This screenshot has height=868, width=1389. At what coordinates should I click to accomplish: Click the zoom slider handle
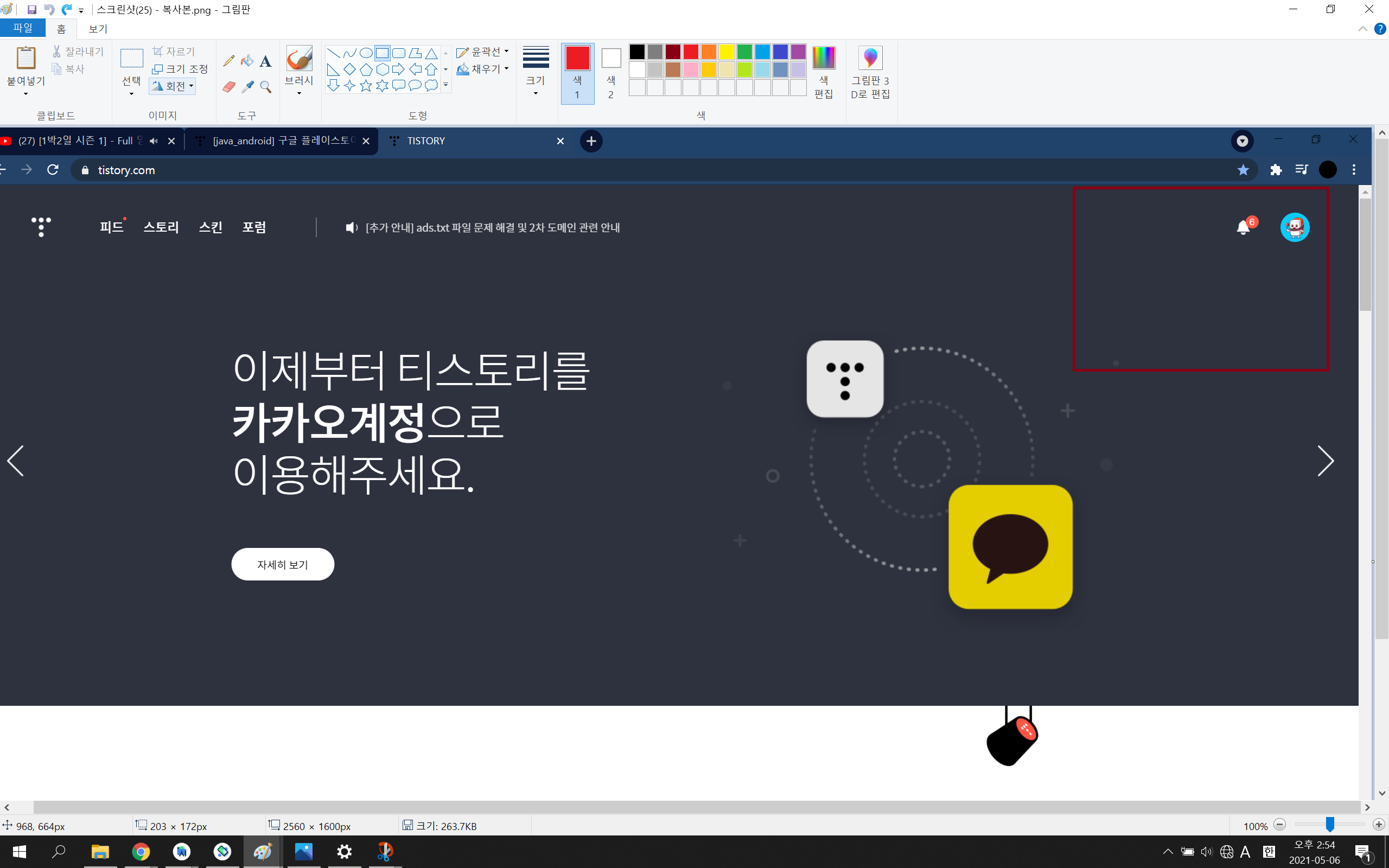[x=1330, y=825]
